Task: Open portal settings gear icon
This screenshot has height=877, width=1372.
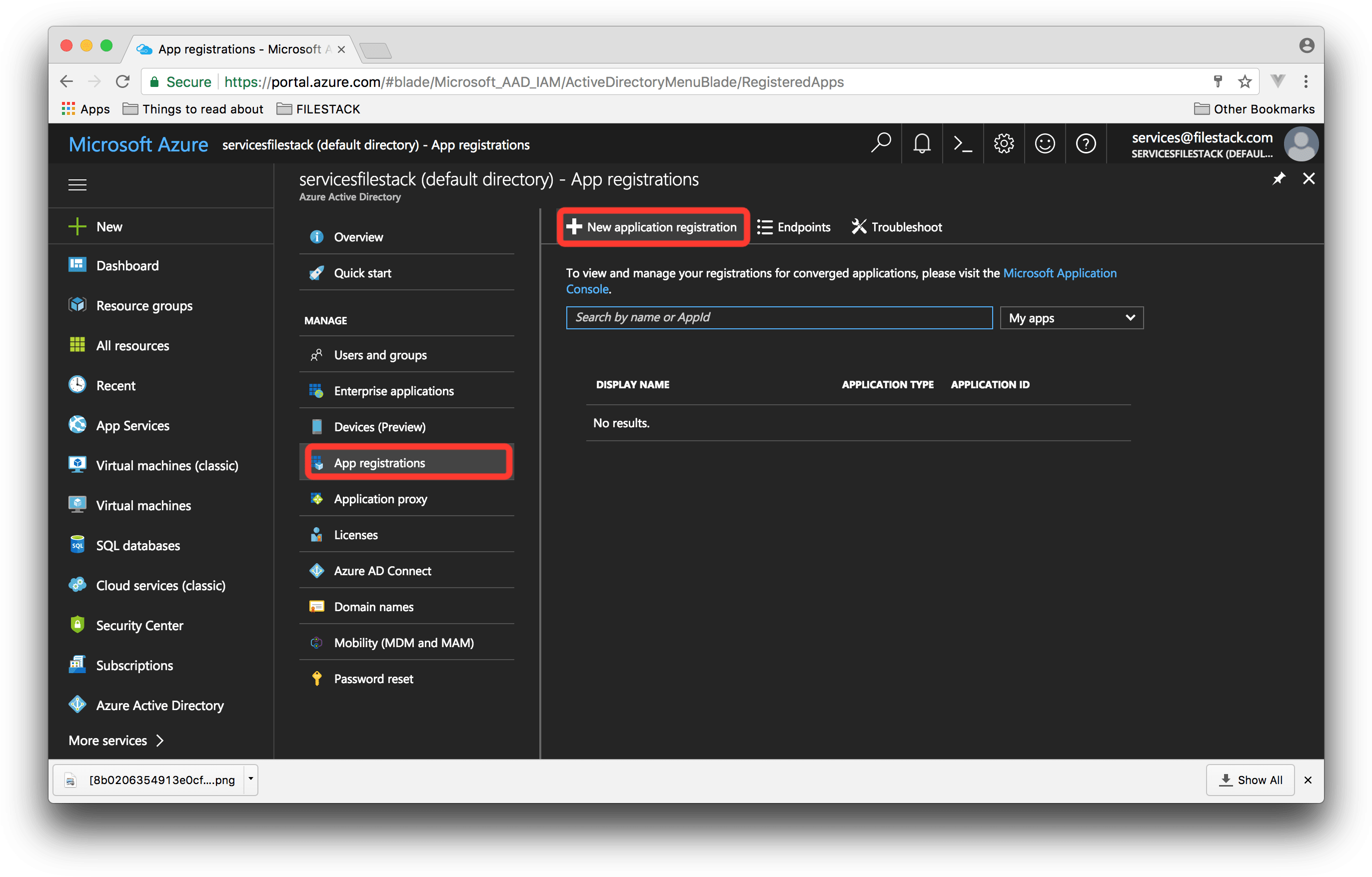Action: 1003,143
